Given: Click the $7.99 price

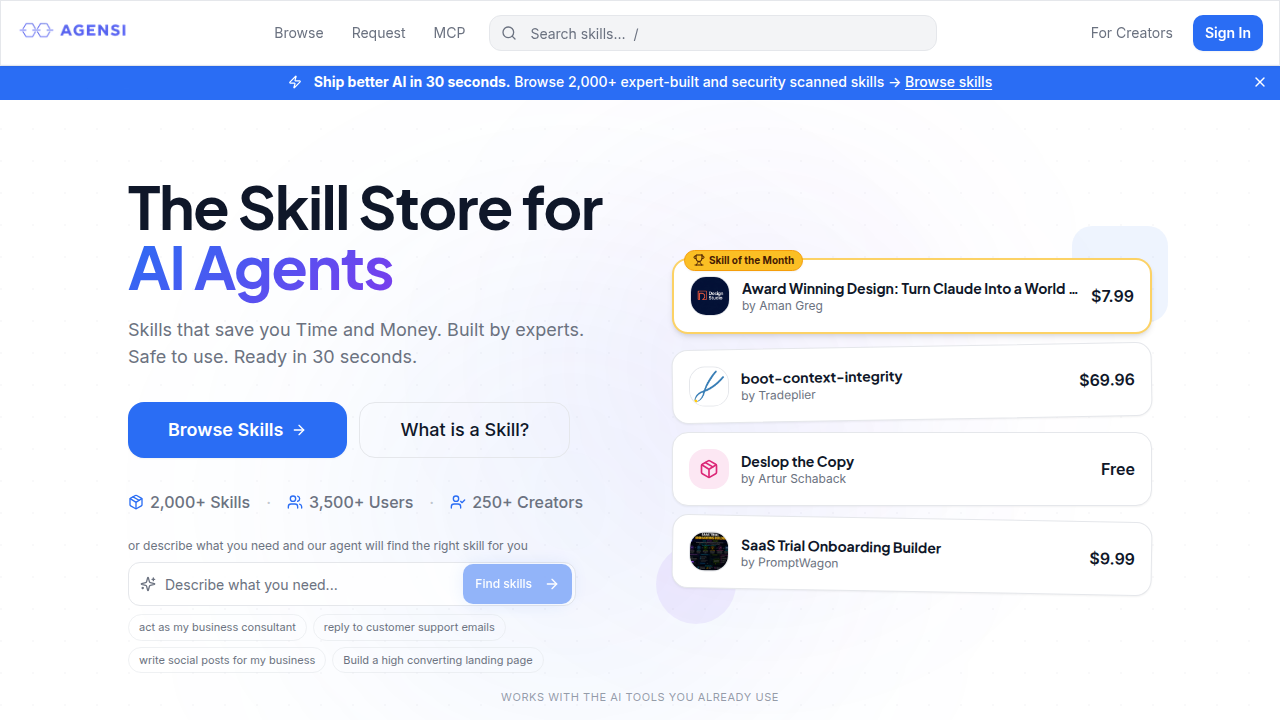Looking at the screenshot, I should [x=1112, y=296].
